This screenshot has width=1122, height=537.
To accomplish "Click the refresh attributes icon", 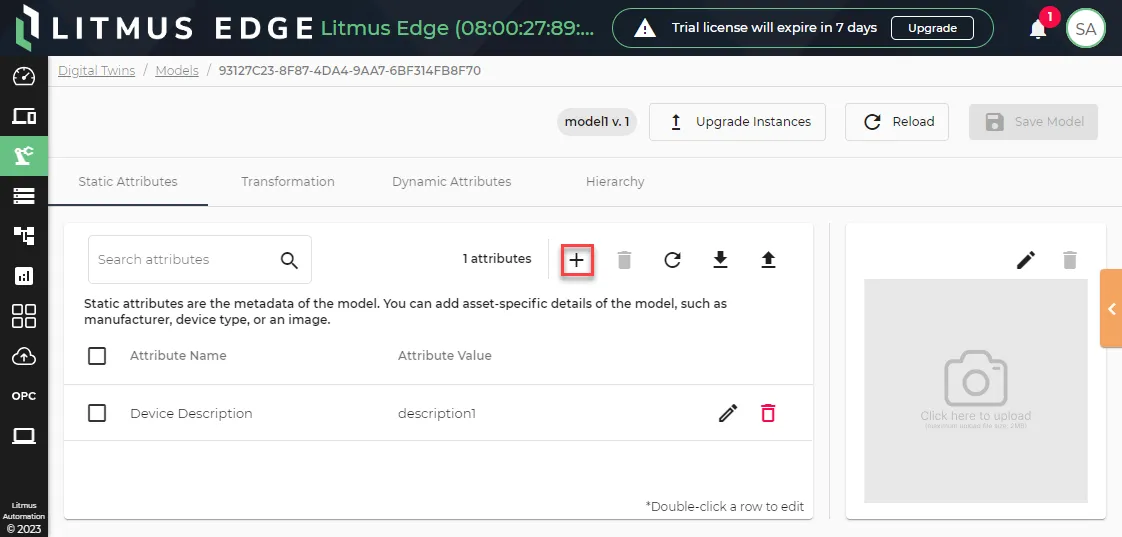I will 672,260.
